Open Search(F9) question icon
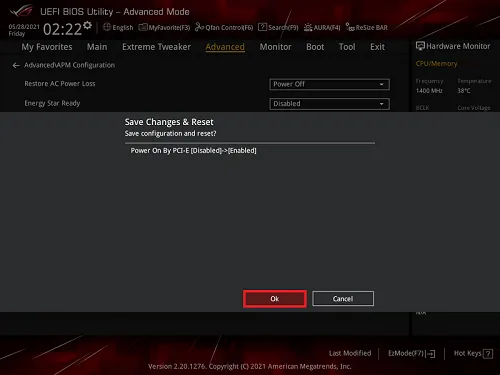The width and height of the screenshot is (500, 375). coord(262,27)
